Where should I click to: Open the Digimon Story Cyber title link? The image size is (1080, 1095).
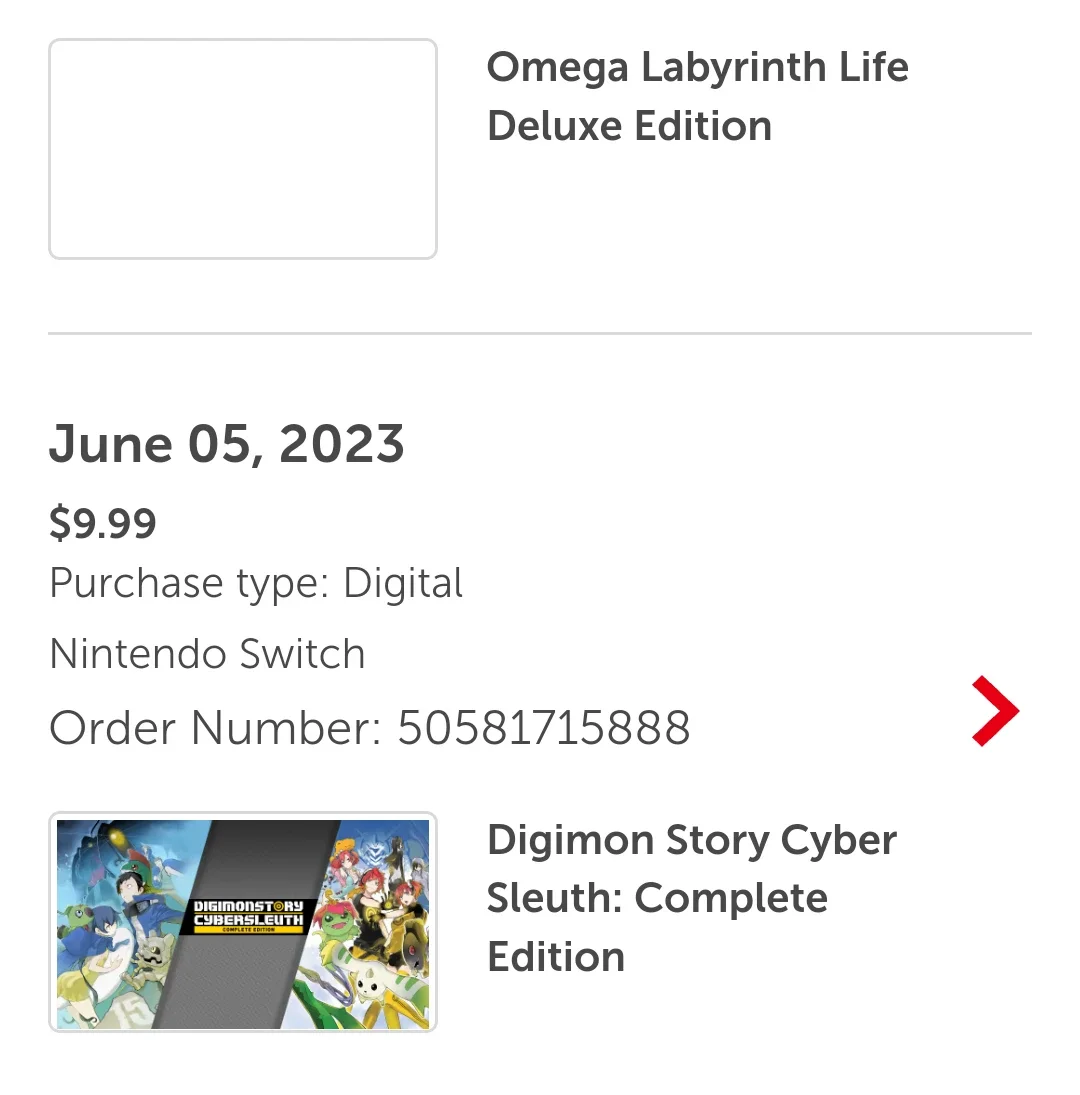[692, 898]
